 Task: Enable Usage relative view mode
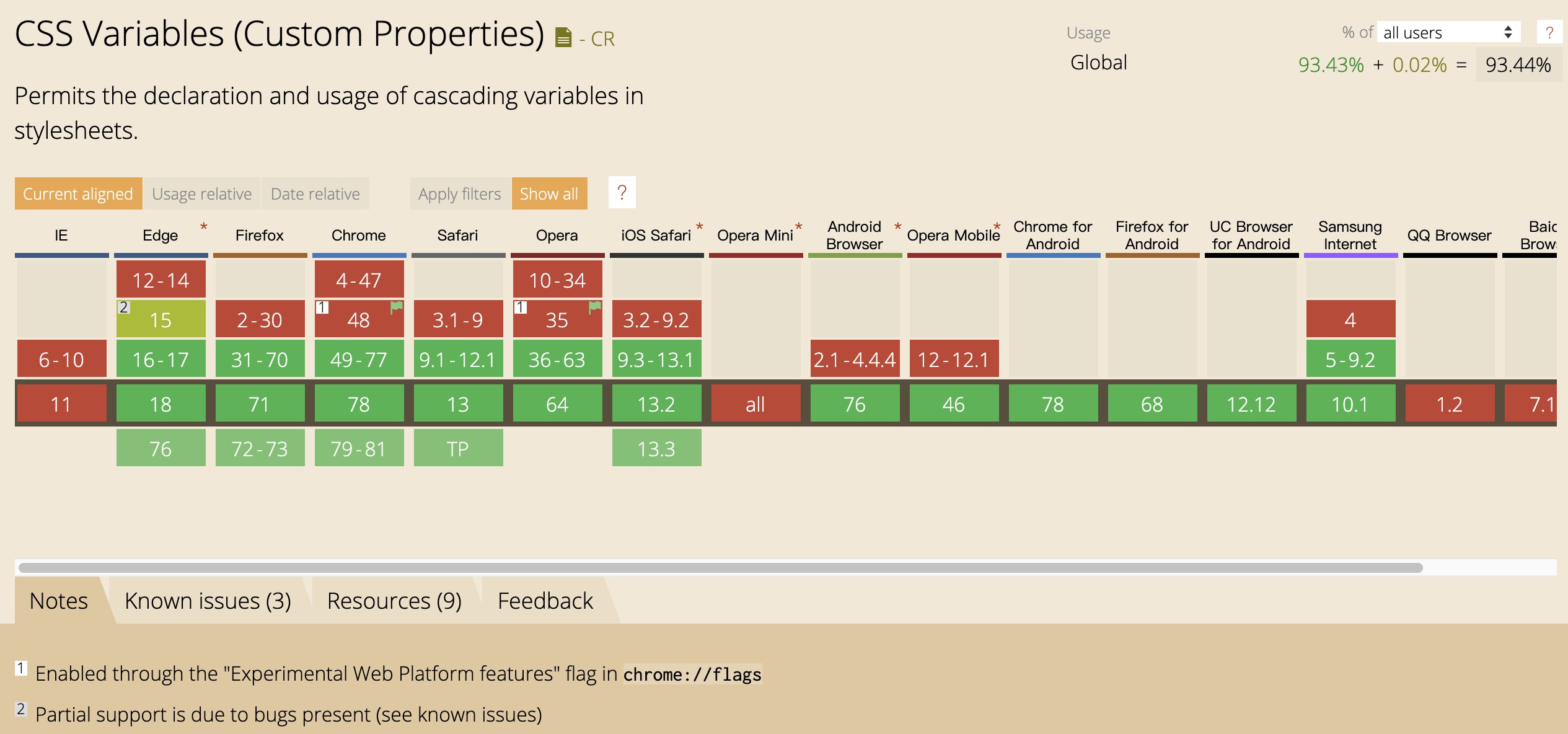tap(201, 194)
